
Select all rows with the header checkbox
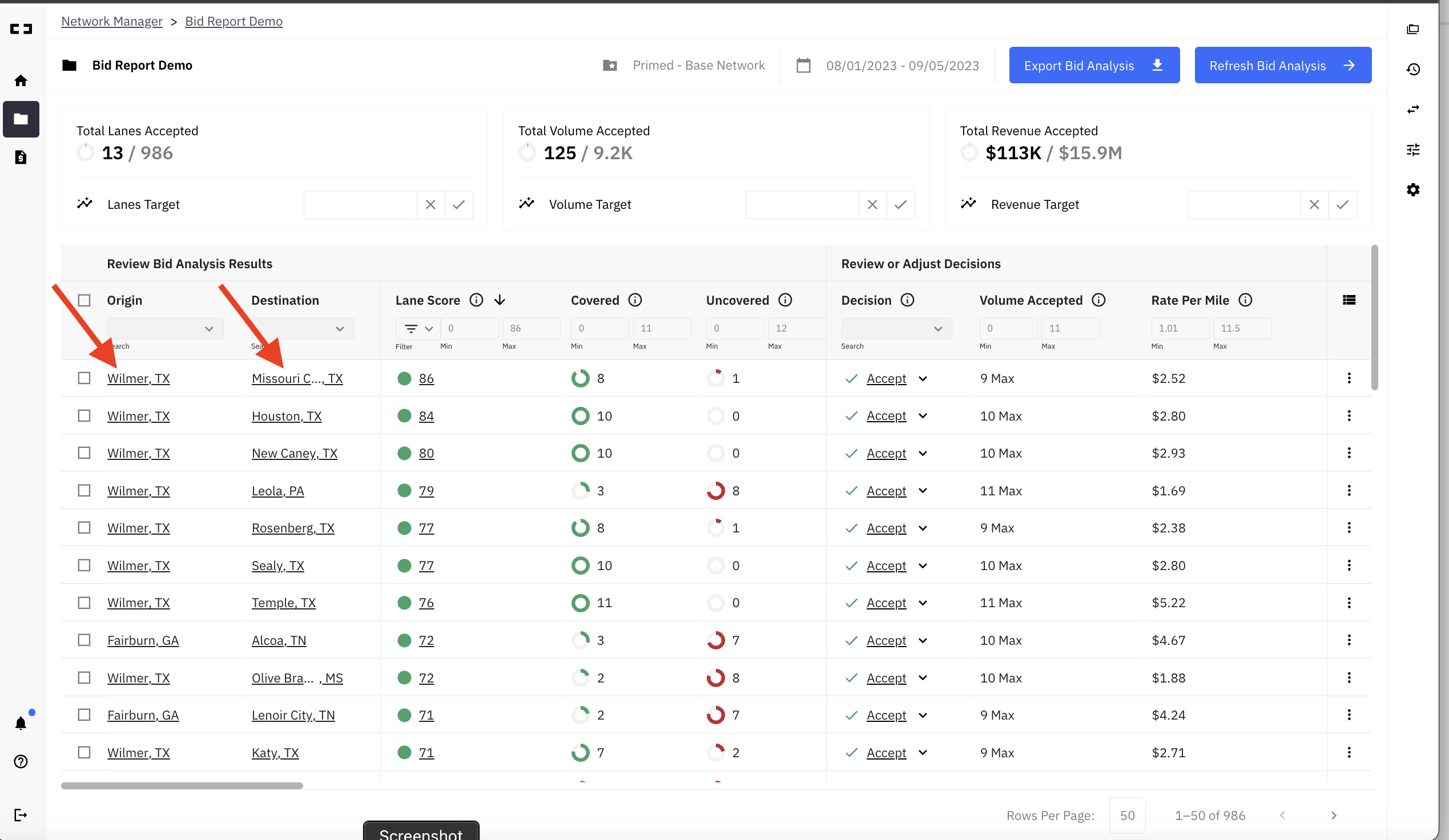click(x=84, y=300)
